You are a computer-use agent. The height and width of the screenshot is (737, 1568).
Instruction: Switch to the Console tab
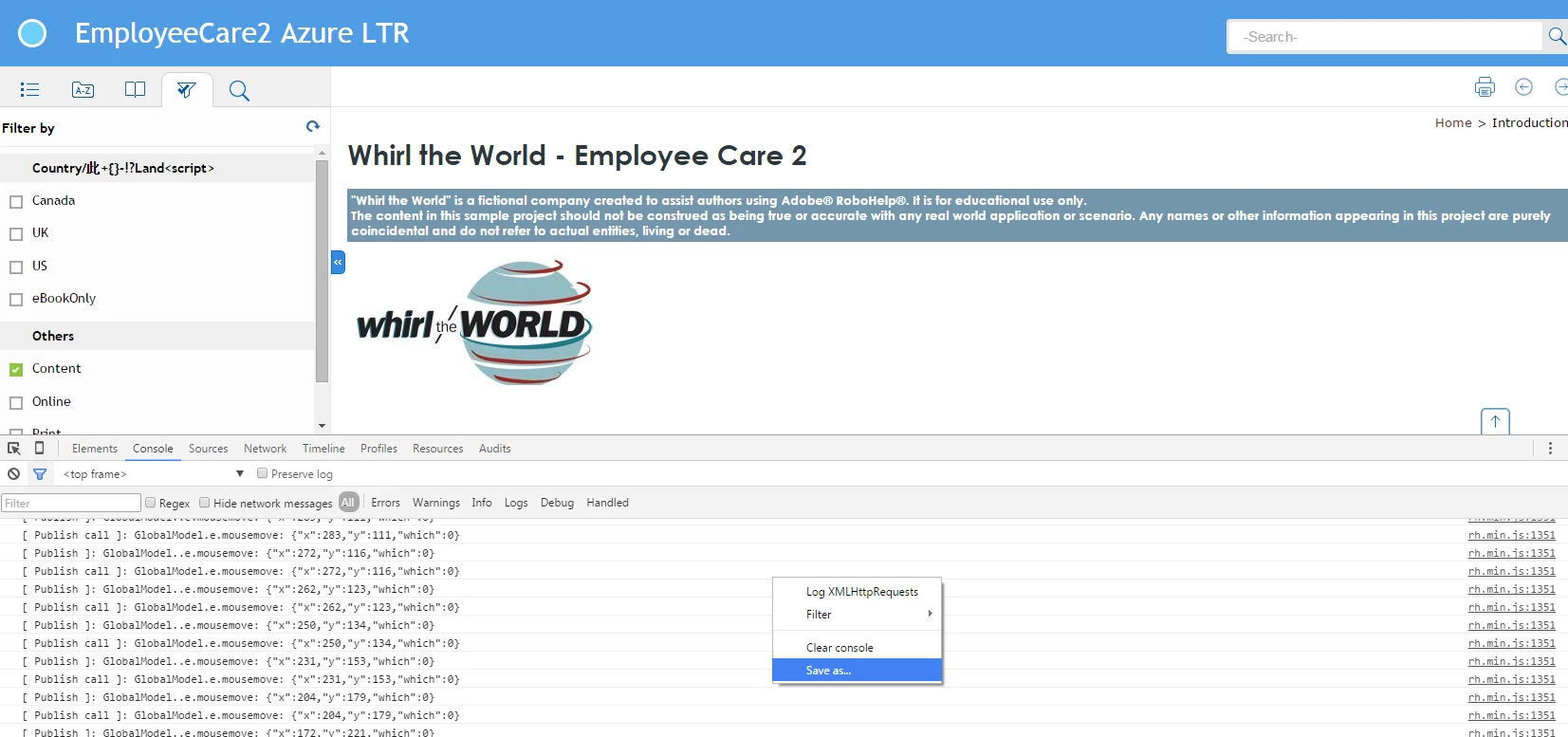pyautogui.click(x=153, y=449)
